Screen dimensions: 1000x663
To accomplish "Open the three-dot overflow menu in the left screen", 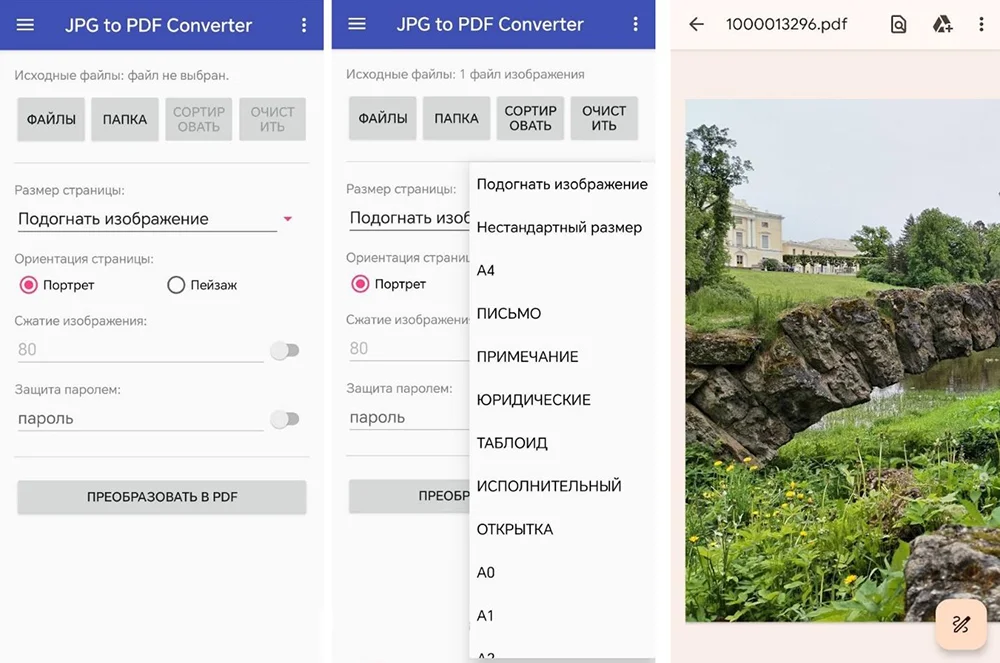I will tap(304, 25).
